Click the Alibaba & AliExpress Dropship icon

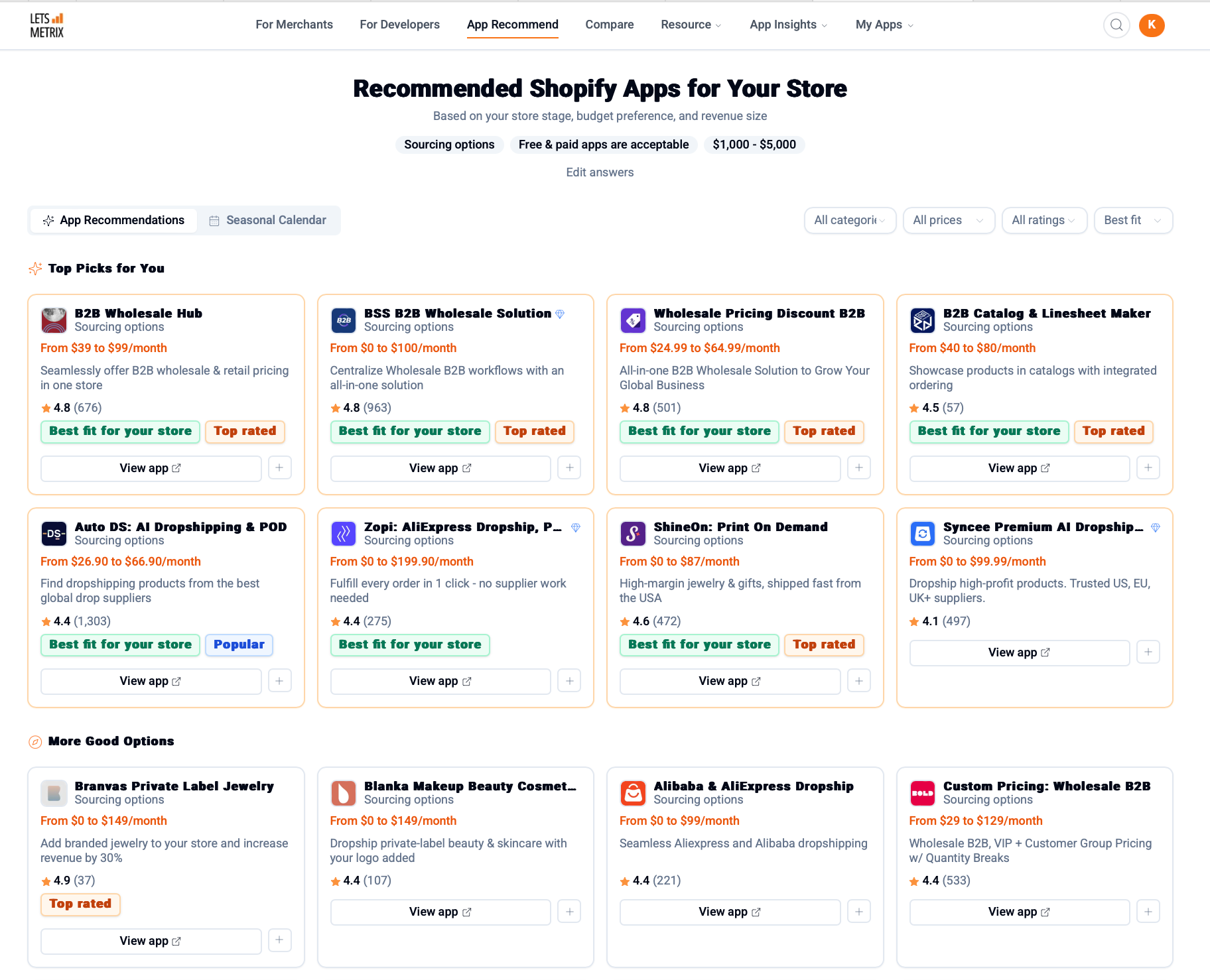click(x=633, y=793)
